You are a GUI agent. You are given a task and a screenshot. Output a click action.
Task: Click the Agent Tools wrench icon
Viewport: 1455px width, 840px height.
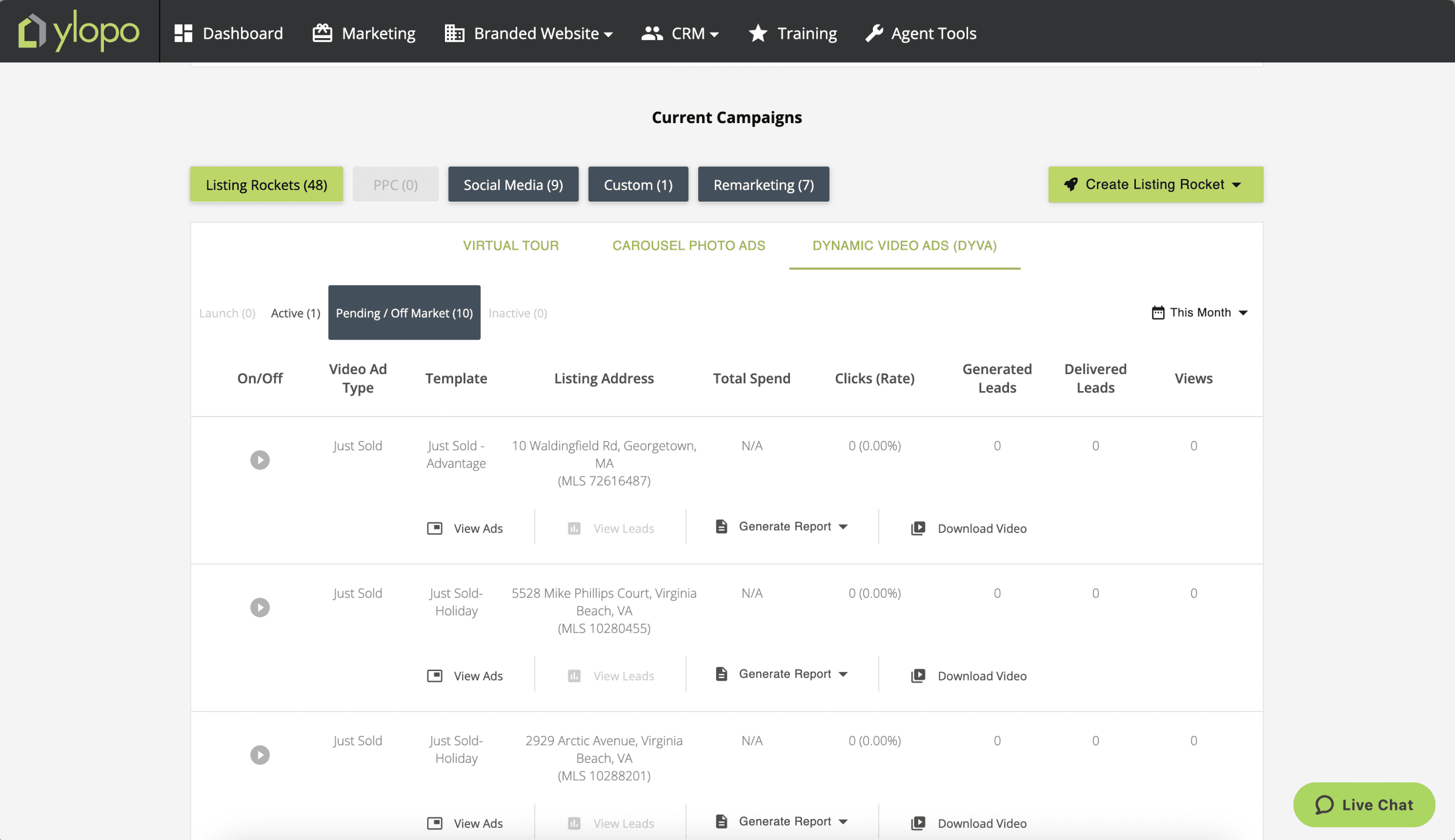pyautogui.click(x=874, y=33)
